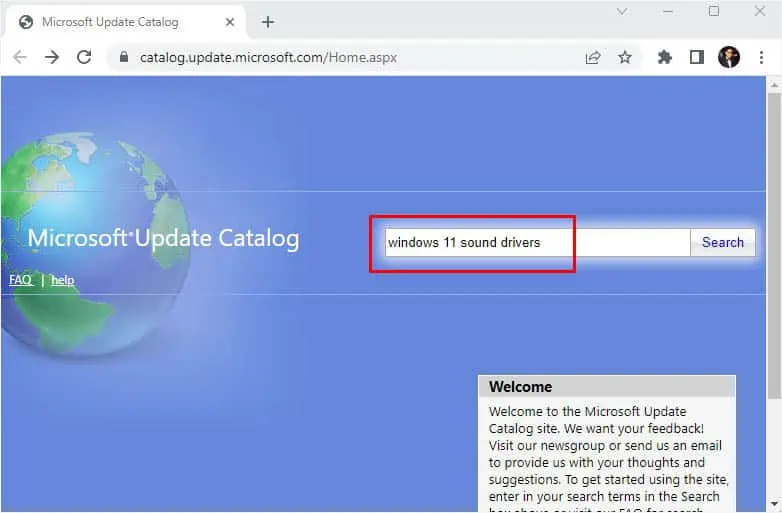Select the Microsoft Update Catalog tab
782x513 pixels.
(x=125, y=22)
